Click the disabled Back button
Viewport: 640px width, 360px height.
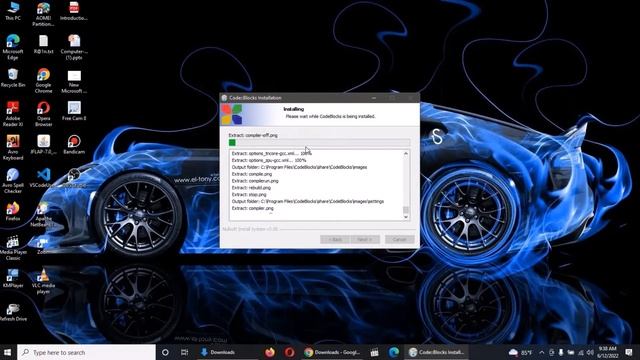335,239
